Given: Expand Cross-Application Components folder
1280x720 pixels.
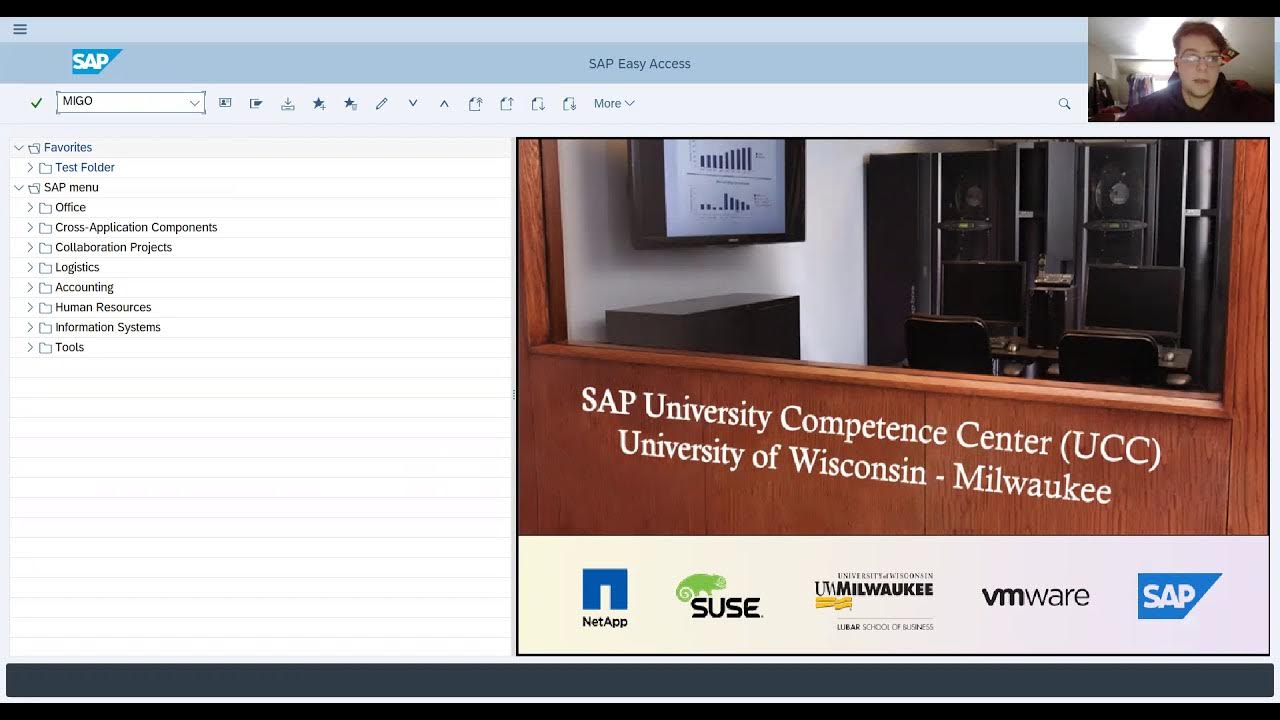Looking at the screenshot, I should [30, 227].
